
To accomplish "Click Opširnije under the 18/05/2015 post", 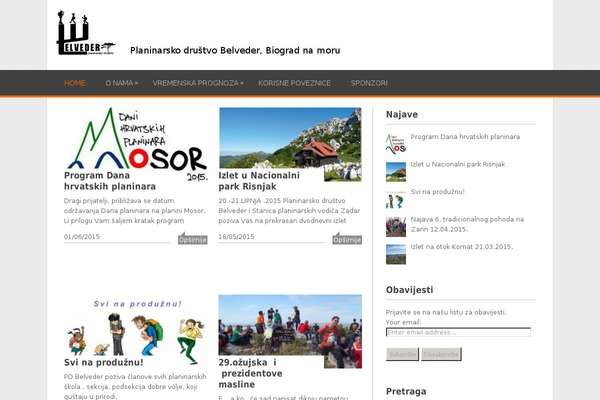I will click(x=347, y=240).
